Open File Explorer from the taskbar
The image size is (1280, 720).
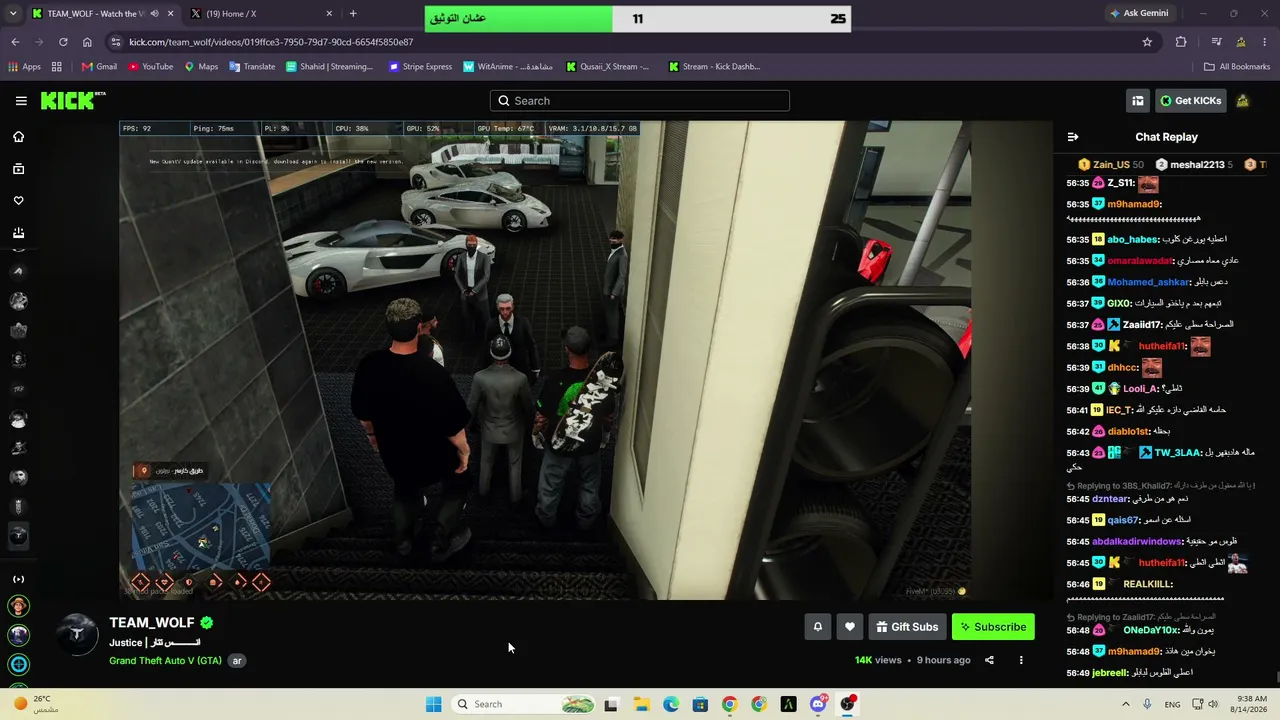pos(641,704)
